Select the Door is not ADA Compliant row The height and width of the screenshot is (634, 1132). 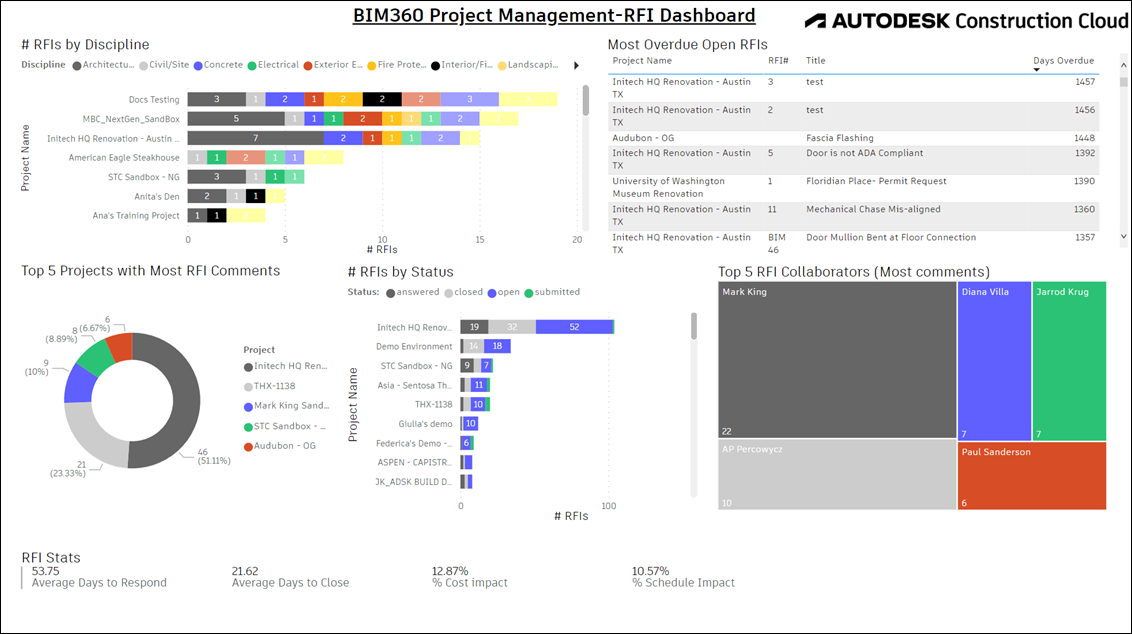coord(853,160)
